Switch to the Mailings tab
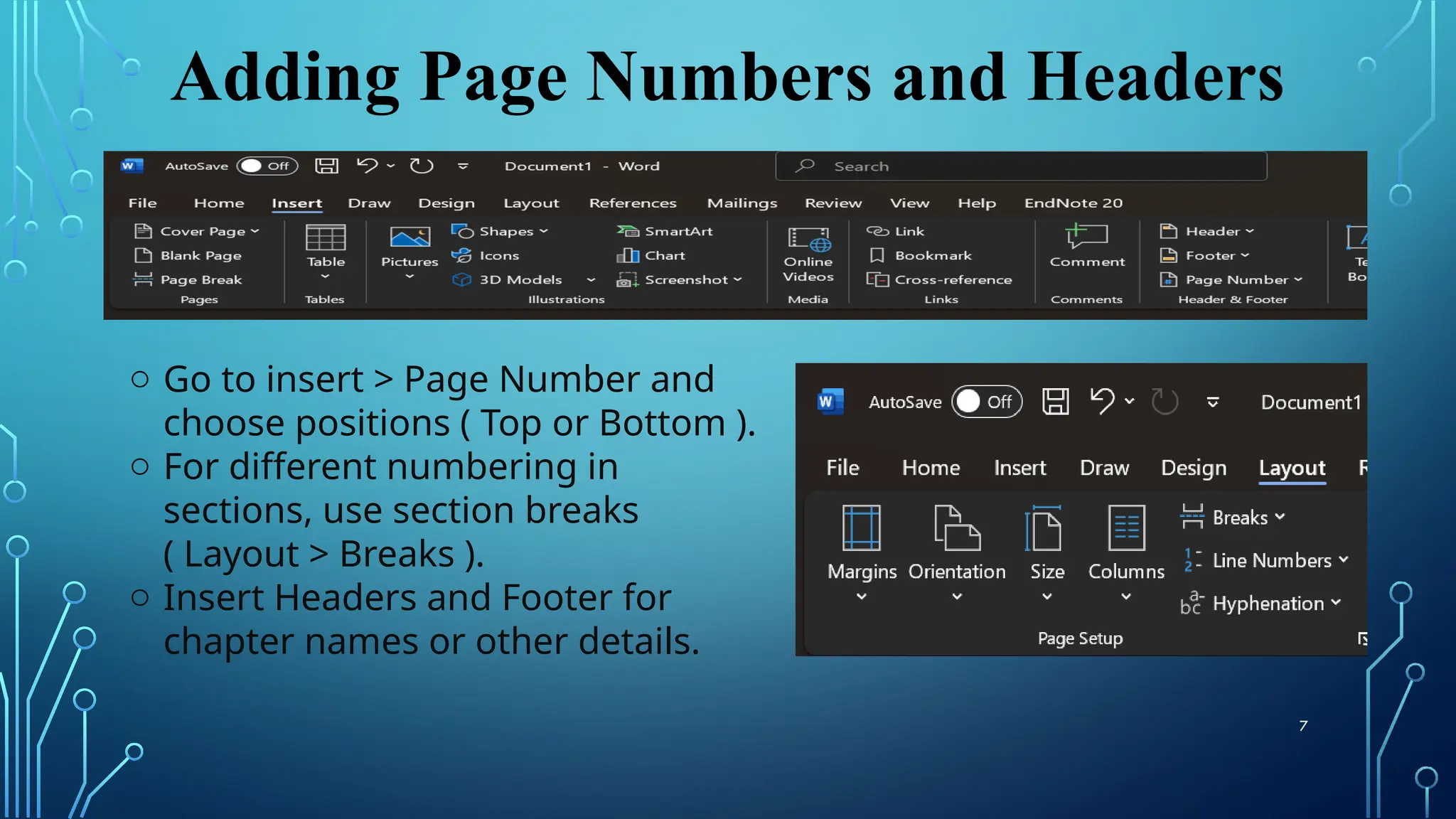 point(742,203)
